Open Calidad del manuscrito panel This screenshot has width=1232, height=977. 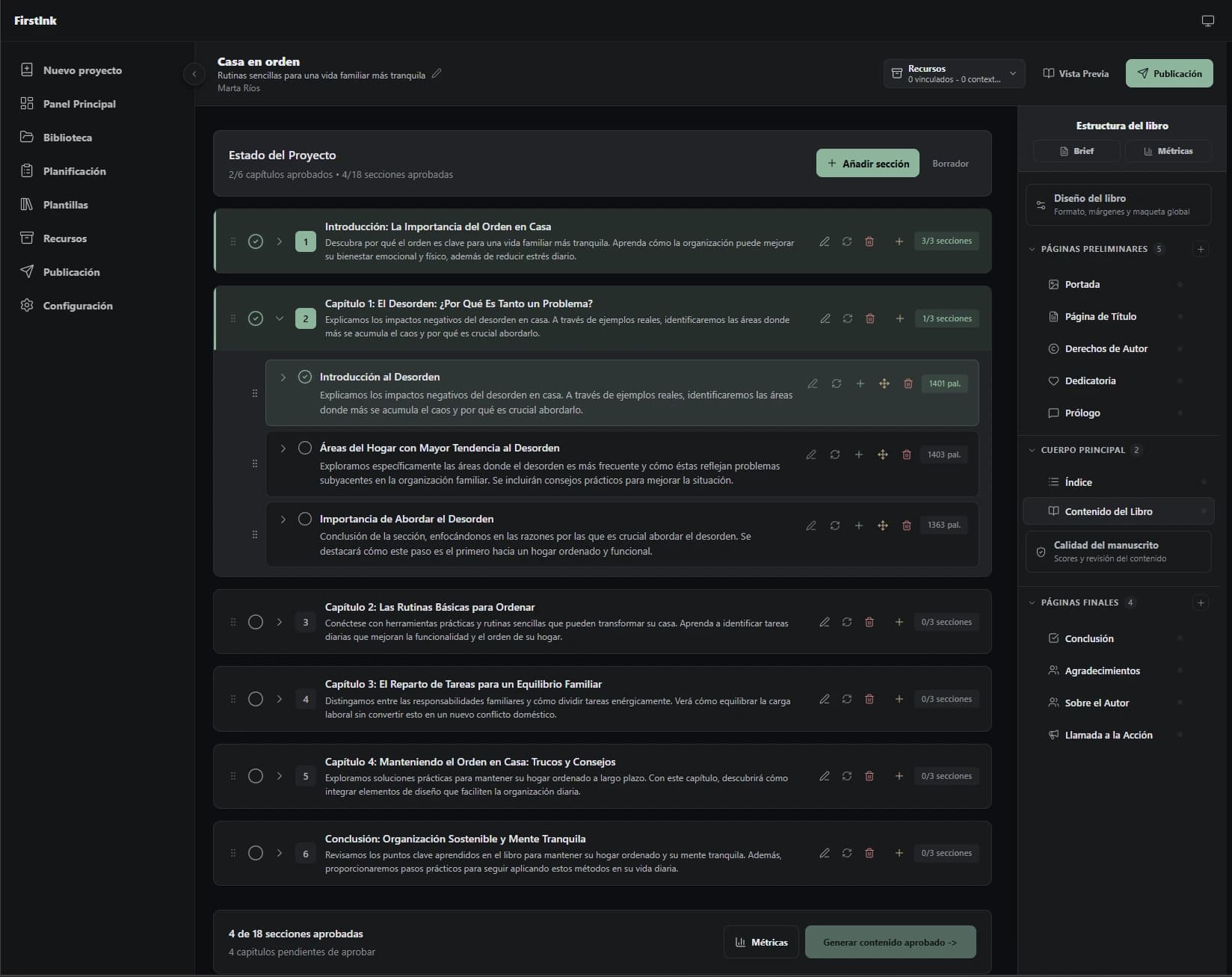1118,552
